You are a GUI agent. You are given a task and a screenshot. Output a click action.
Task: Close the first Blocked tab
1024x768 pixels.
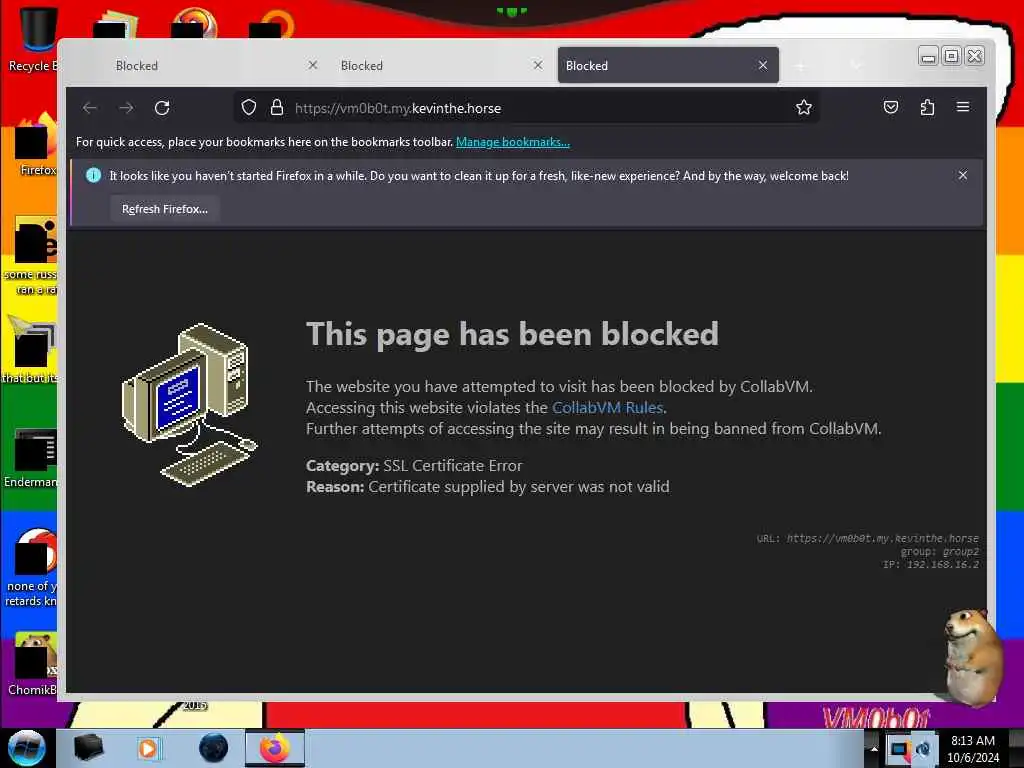313,65
